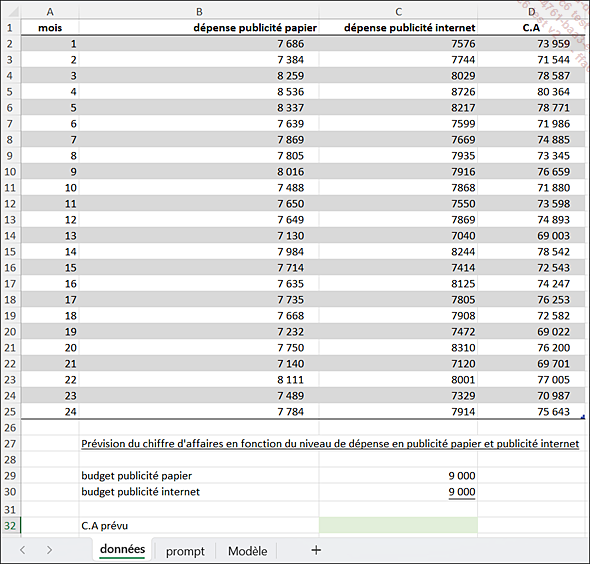Click the green C.A prévu result cell
The width and height of the screenshot is (590, 564).
(x=398, y=525)
